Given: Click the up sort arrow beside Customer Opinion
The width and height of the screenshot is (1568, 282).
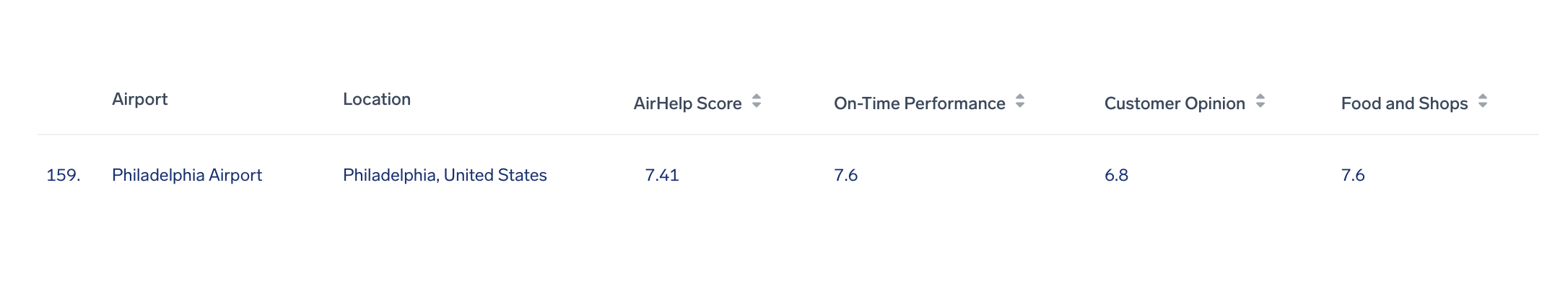Looking at the screenshot, I should click(1260, 96).
